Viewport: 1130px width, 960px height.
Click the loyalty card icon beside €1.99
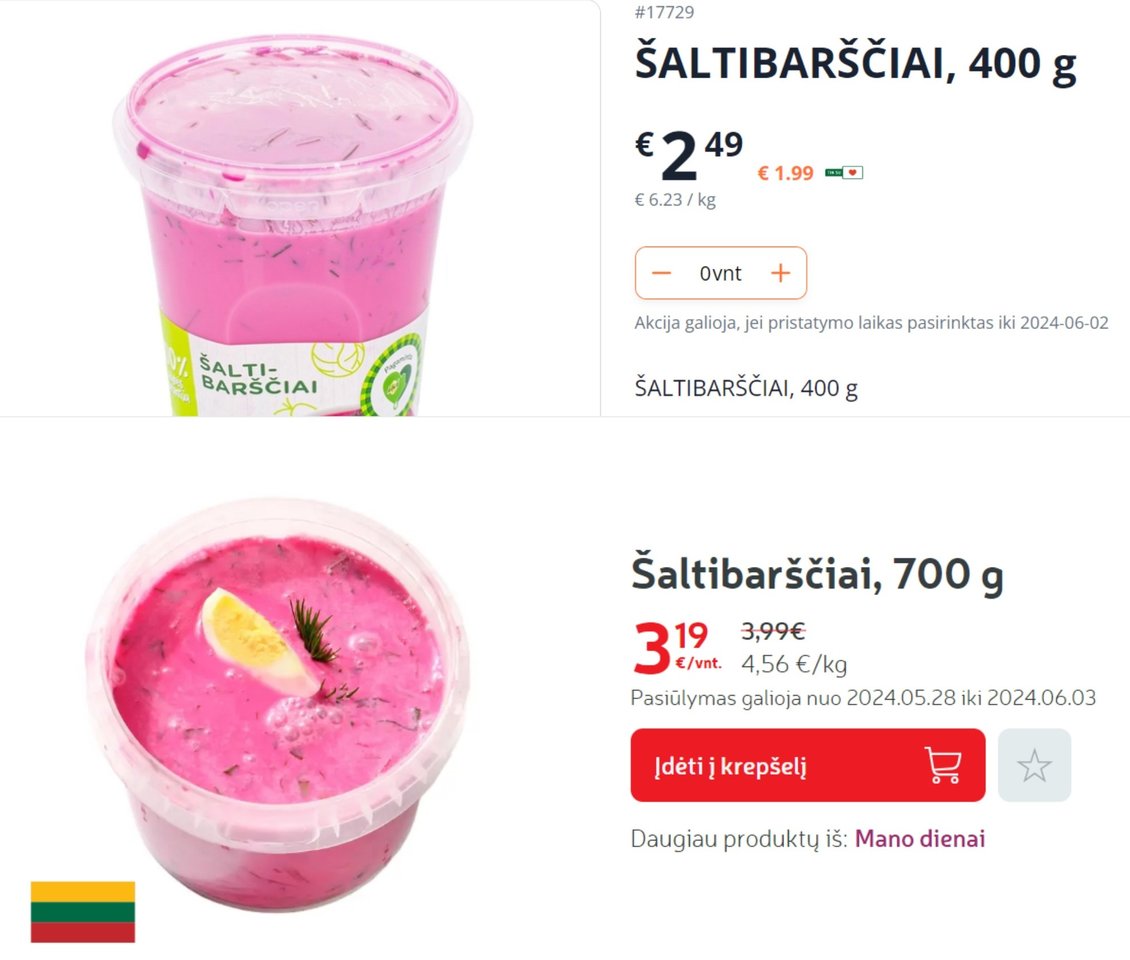[x=844, y=172]
